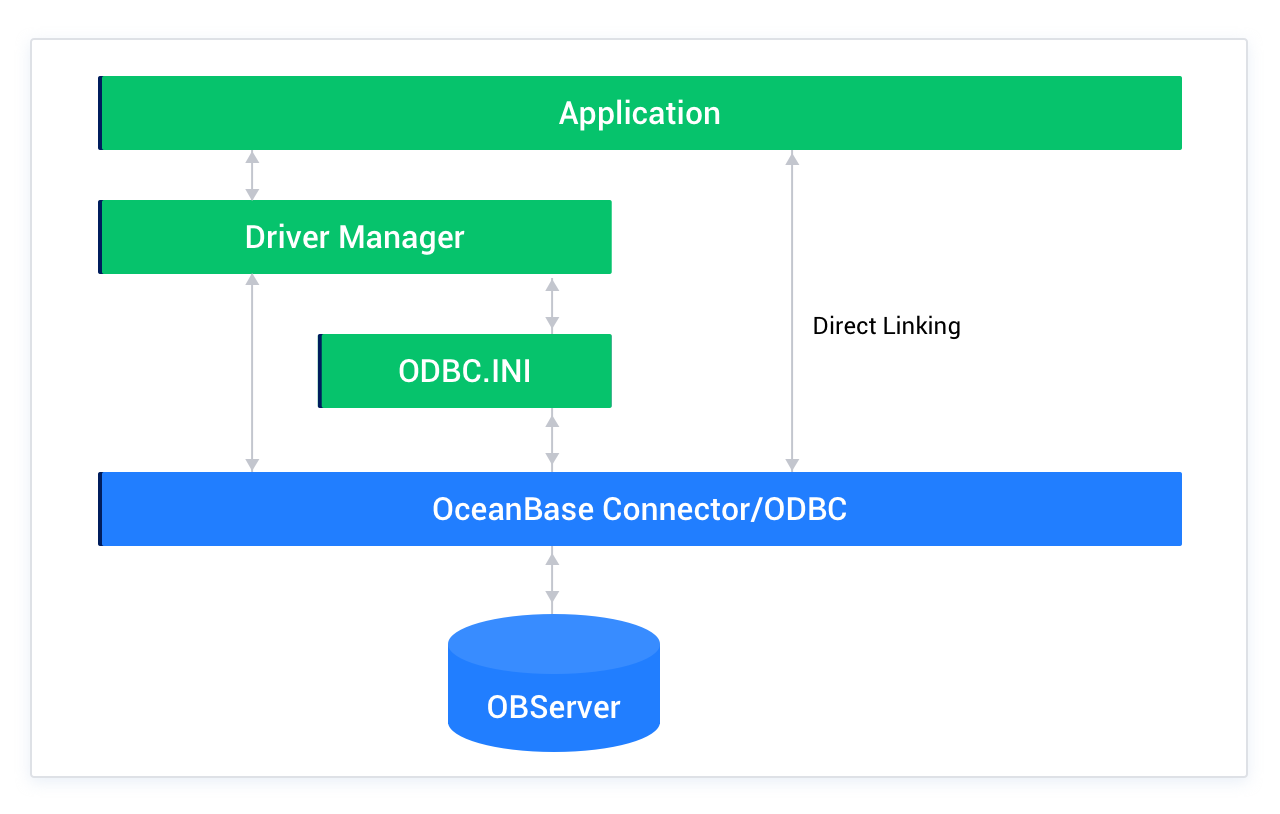Click the OBServer database label
1280x814 pixels.
(x=553, y=707)
